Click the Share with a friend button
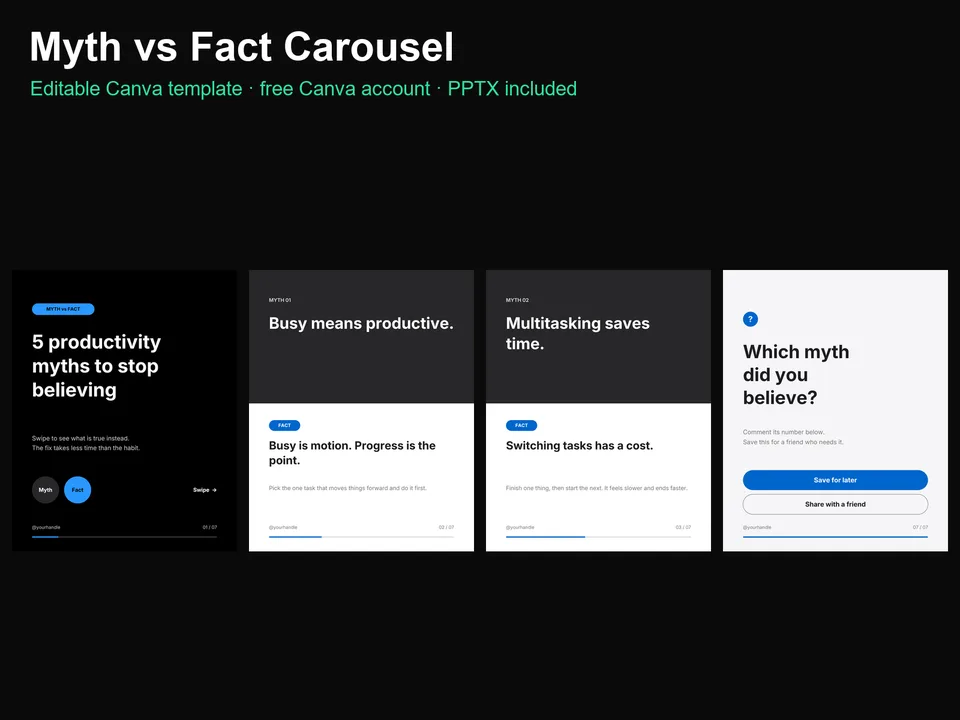 (x=835, y=504)
